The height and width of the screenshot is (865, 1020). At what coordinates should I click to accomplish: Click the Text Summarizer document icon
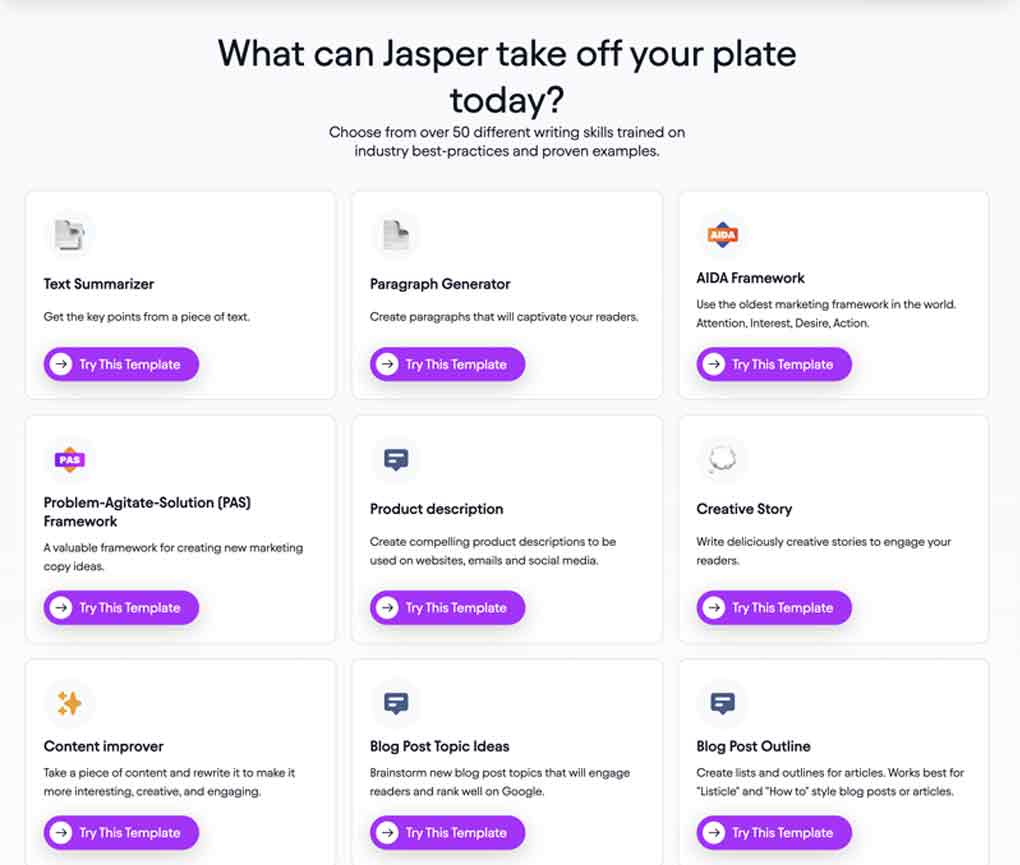coord(70,235)
